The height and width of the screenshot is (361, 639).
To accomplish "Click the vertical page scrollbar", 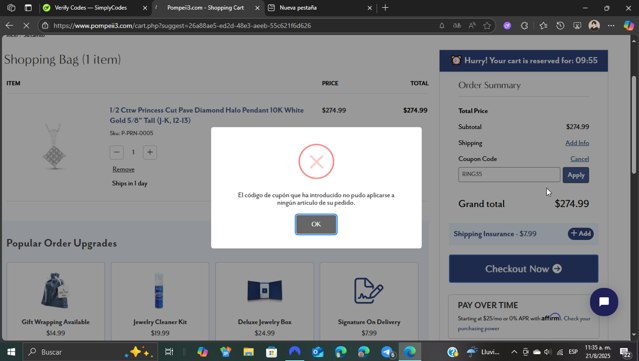I will point(634,125).
